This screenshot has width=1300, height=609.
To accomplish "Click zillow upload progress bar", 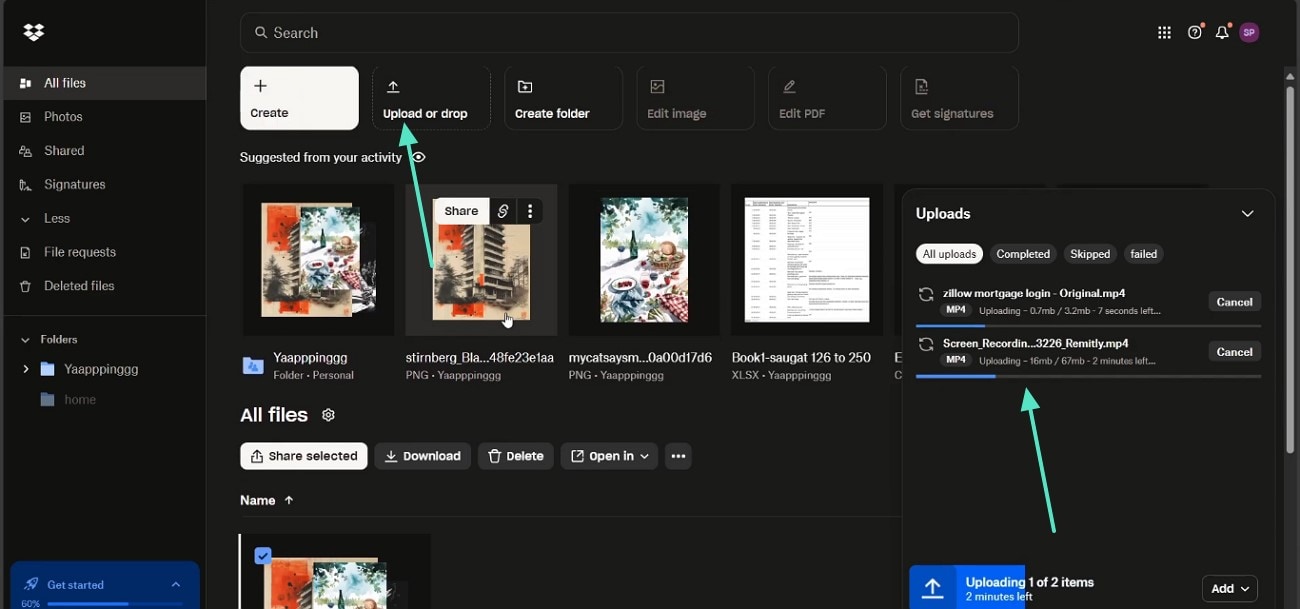I will pos(1088,326).
